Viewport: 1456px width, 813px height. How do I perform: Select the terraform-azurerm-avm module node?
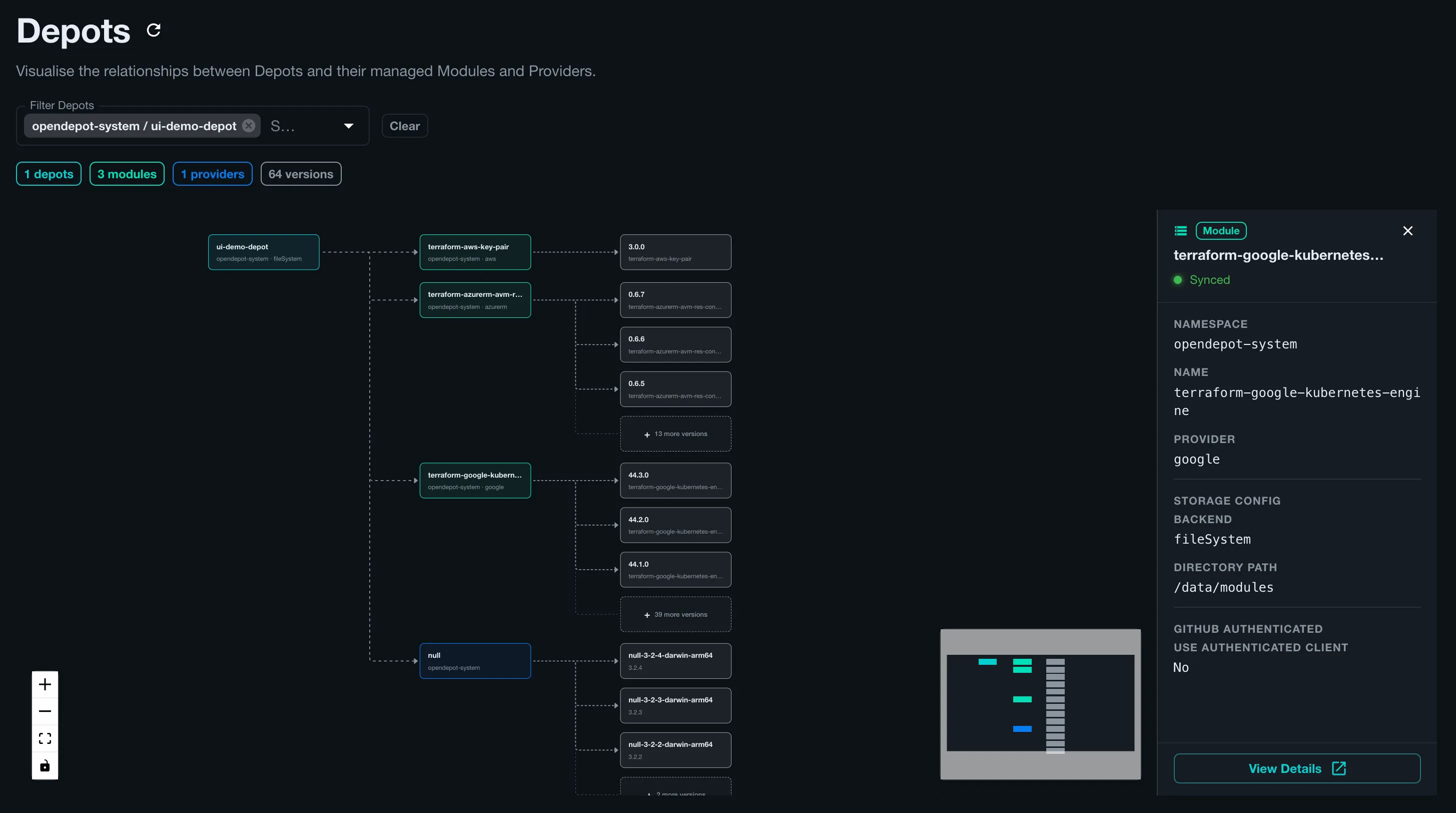(x=475, y=300)
